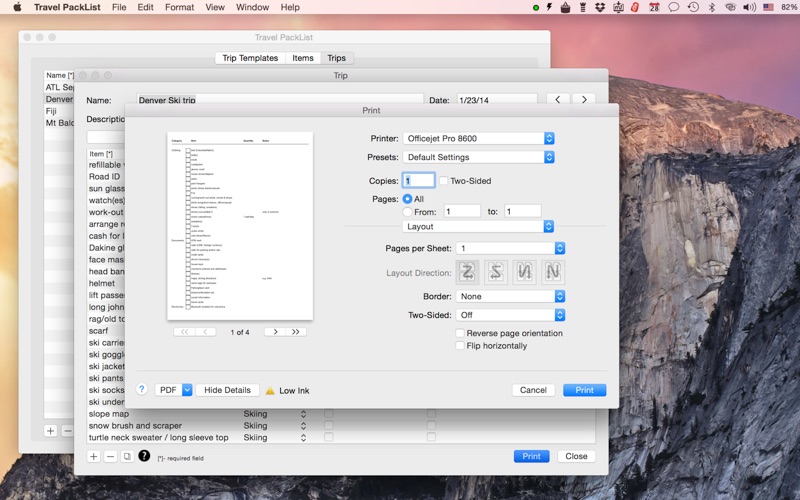
Task: Open the Presets dropdown
Action: pos(478,157)
